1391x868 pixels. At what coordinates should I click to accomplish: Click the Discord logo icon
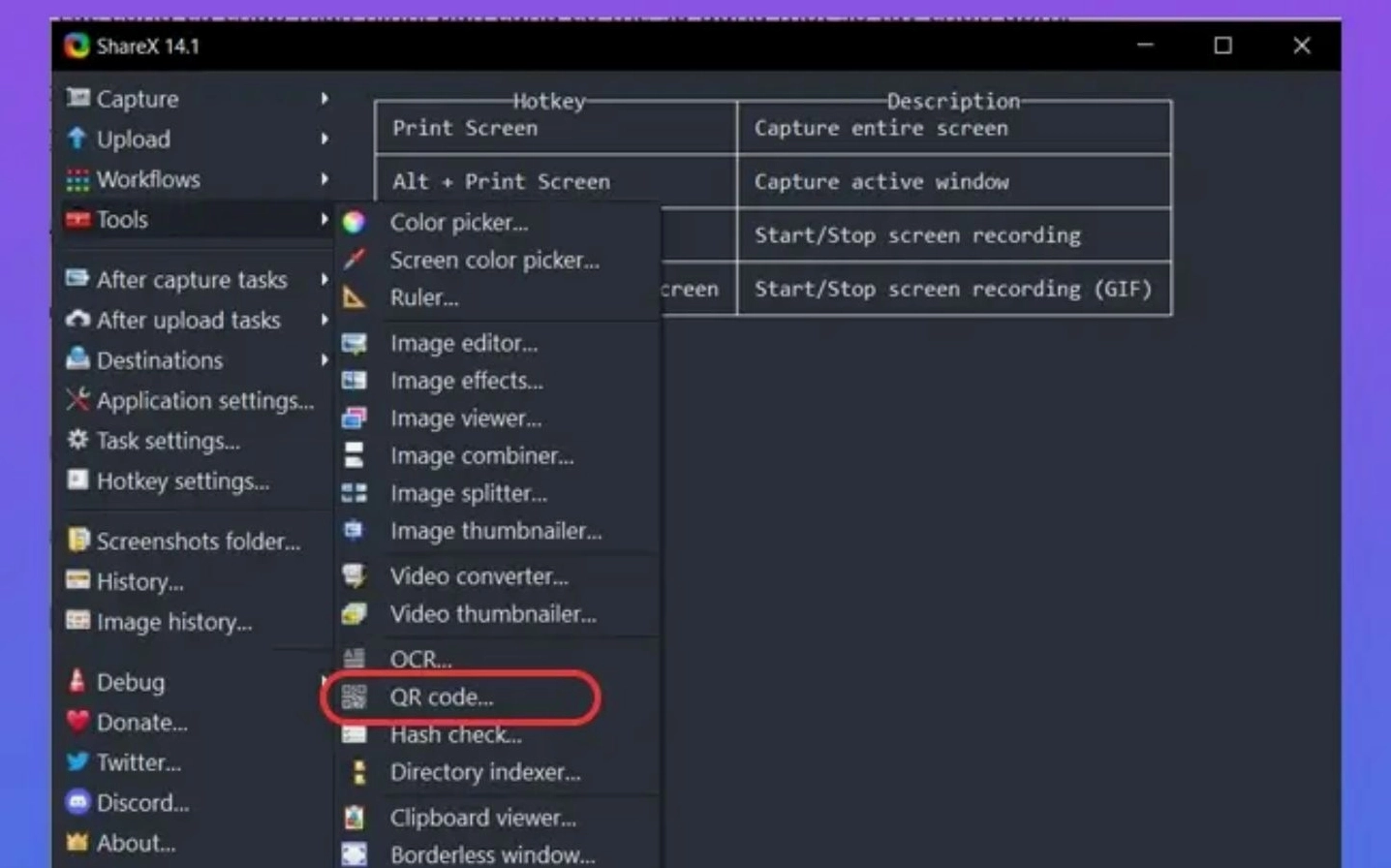(x=77, y=802)
